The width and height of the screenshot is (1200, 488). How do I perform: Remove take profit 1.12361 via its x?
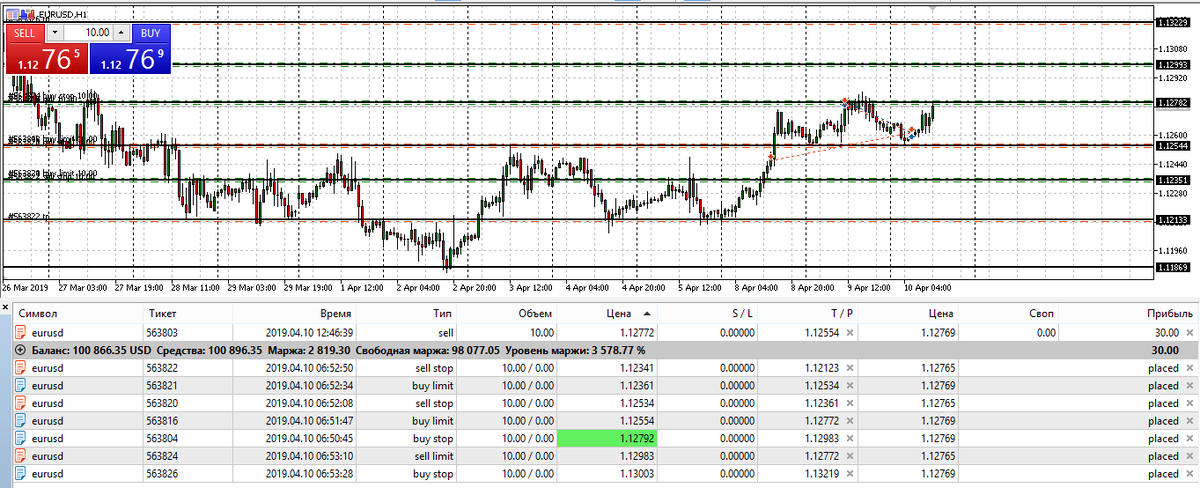[850, 403]
